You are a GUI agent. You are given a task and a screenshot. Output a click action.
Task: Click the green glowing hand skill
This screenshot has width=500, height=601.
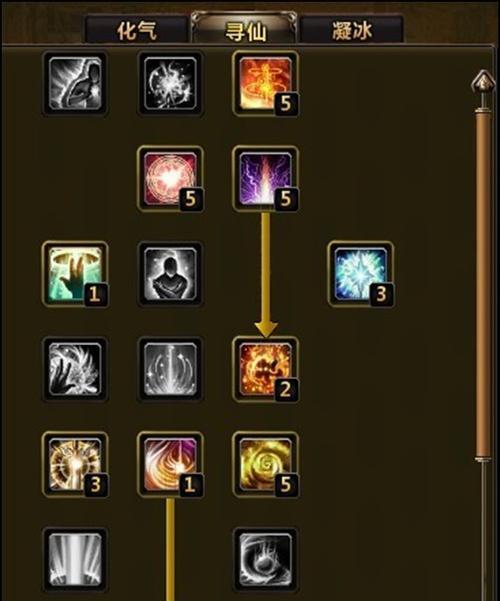click(75, 274)
